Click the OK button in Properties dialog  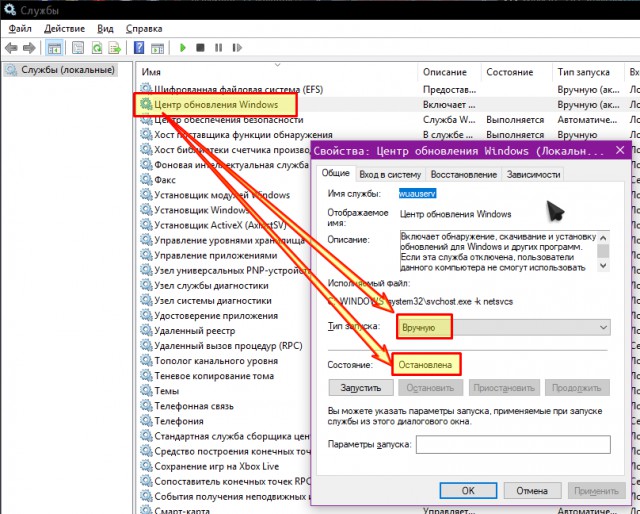click(x=468, y=490)
